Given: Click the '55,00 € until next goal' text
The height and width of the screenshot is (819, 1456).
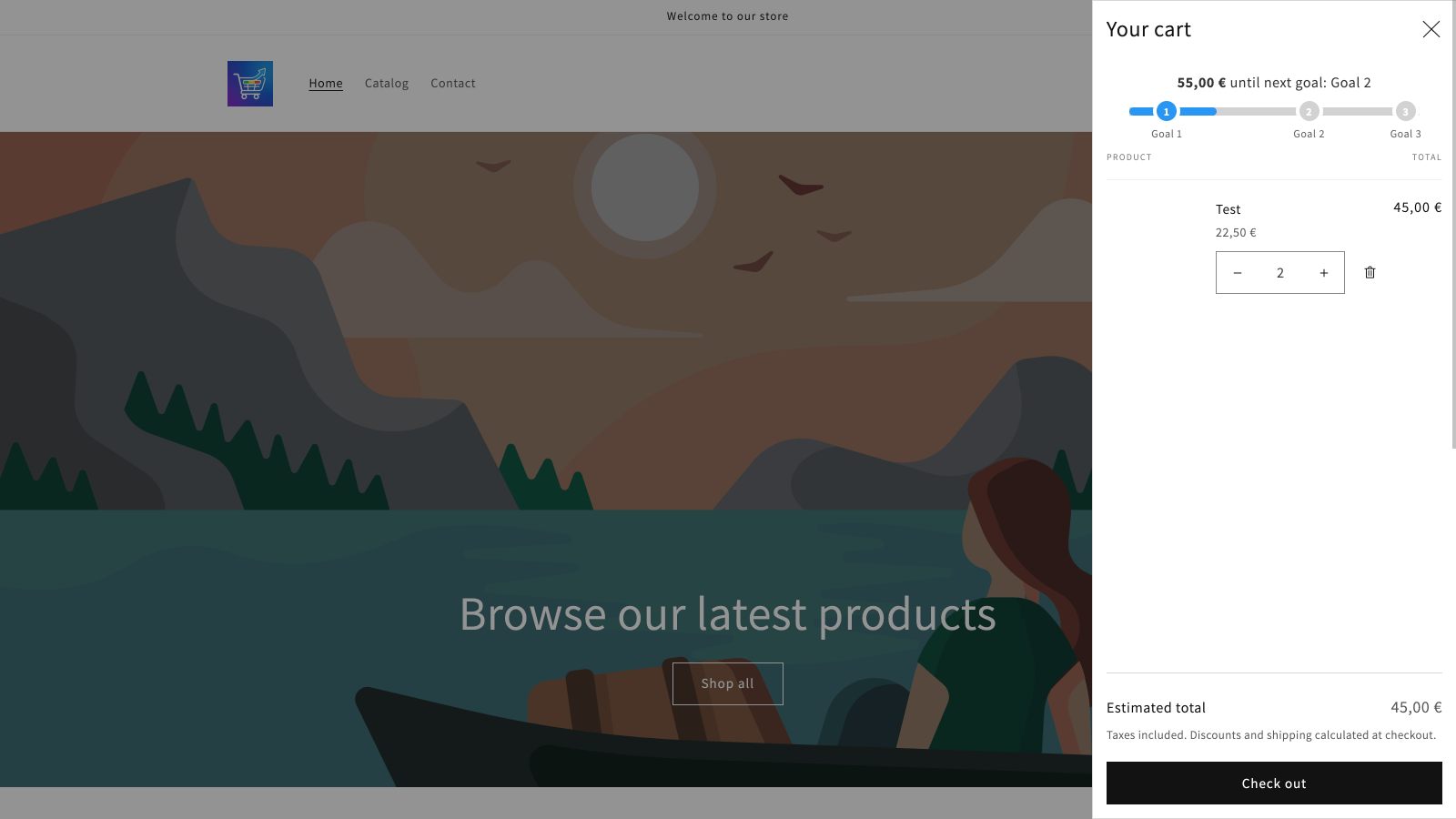Looking at the screenshot, I should point(1274,83).
